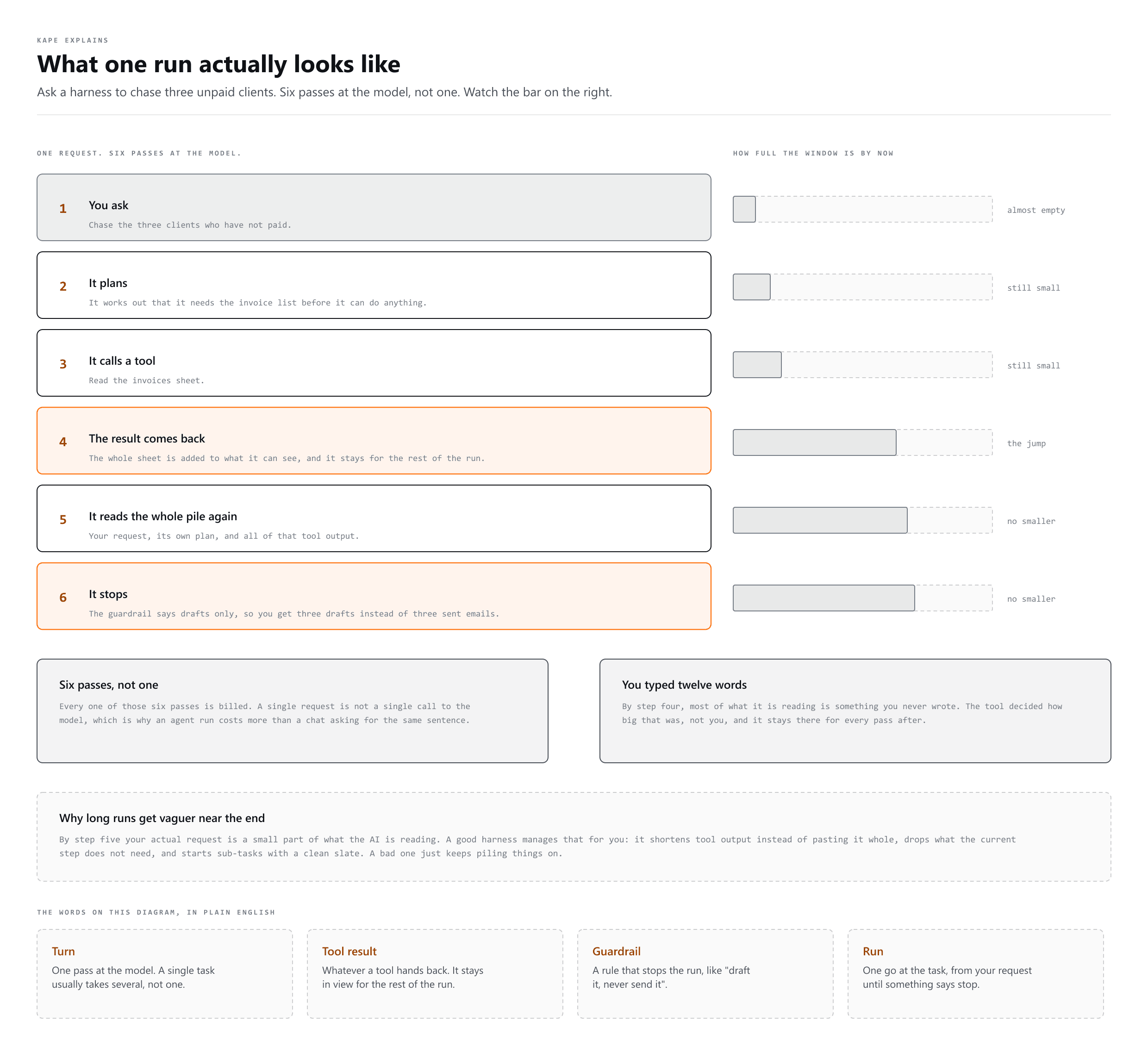Screen dimensions: 1148x1059
Task: Click the step number 1 marker
Action: pos(63,209)
